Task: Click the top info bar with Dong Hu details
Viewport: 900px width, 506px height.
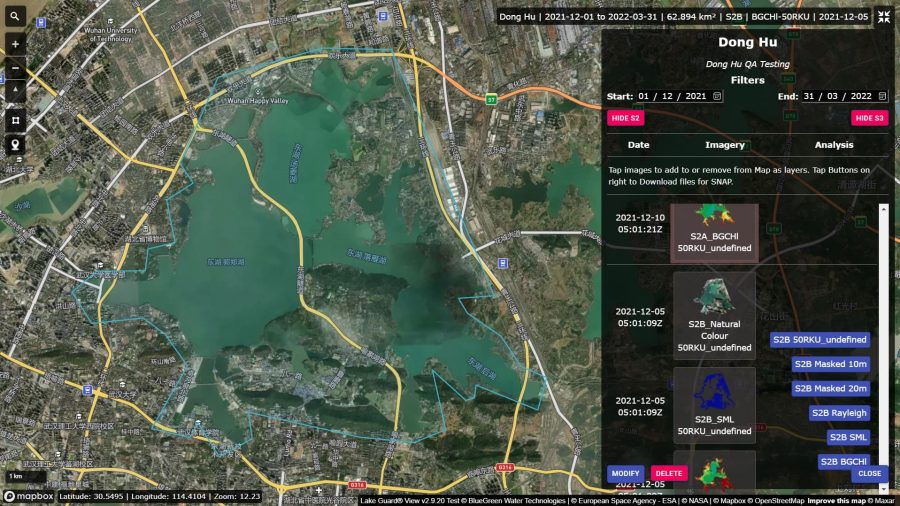Action: pos(684,17)
